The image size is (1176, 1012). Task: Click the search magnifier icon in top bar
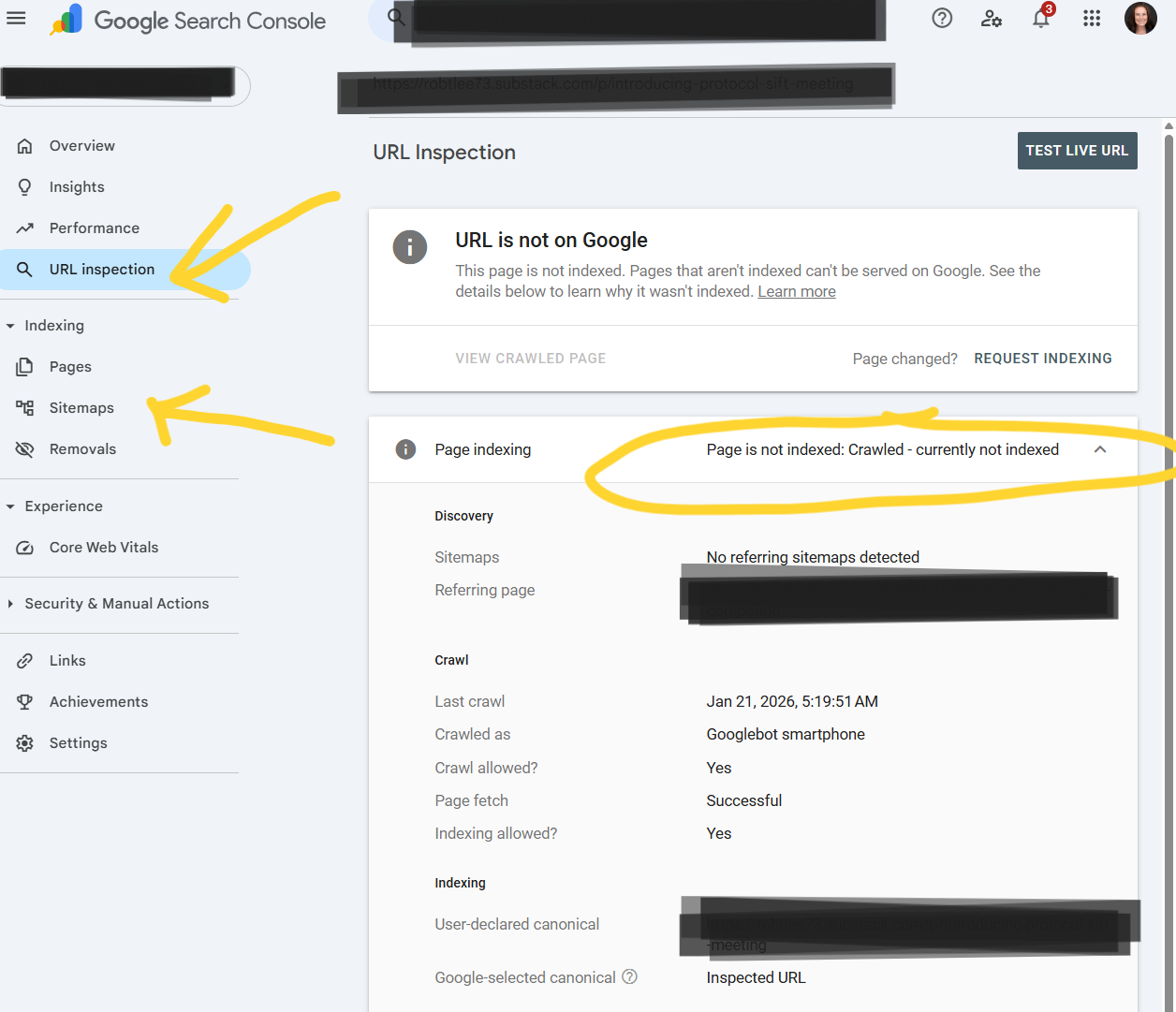coord(396,18)
